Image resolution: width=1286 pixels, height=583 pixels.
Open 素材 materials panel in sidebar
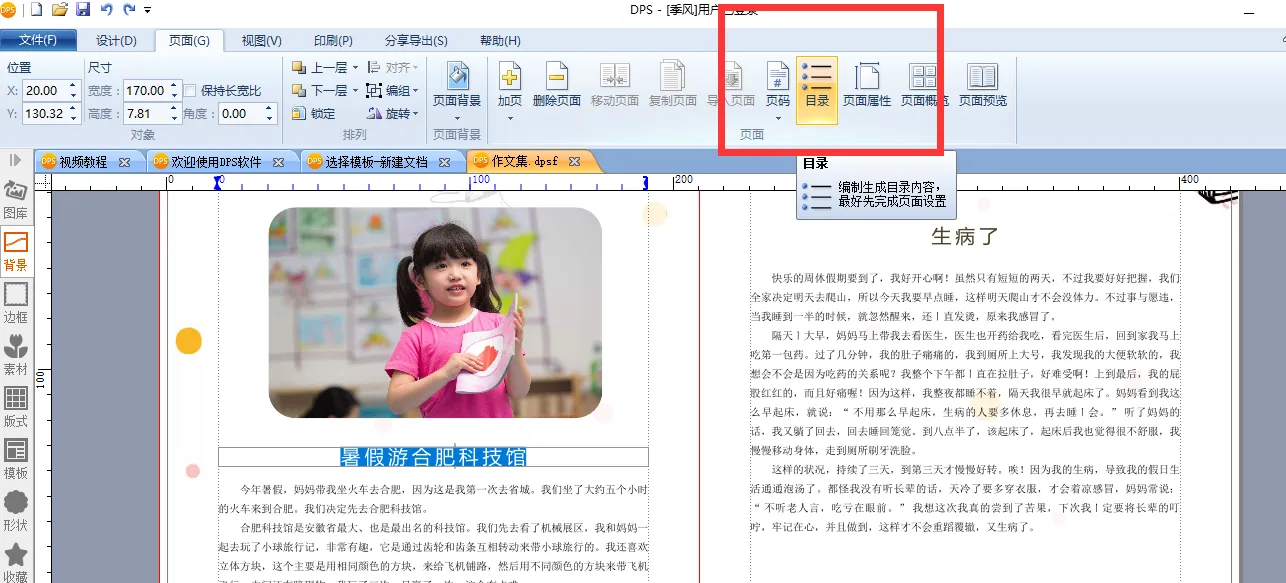pos(15,355)
